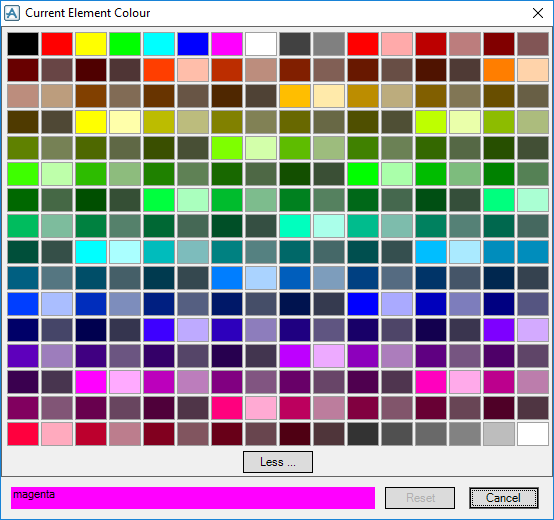
Task: Select the bright violet swatch in twelfth row
Action: (x=499, y=330)
